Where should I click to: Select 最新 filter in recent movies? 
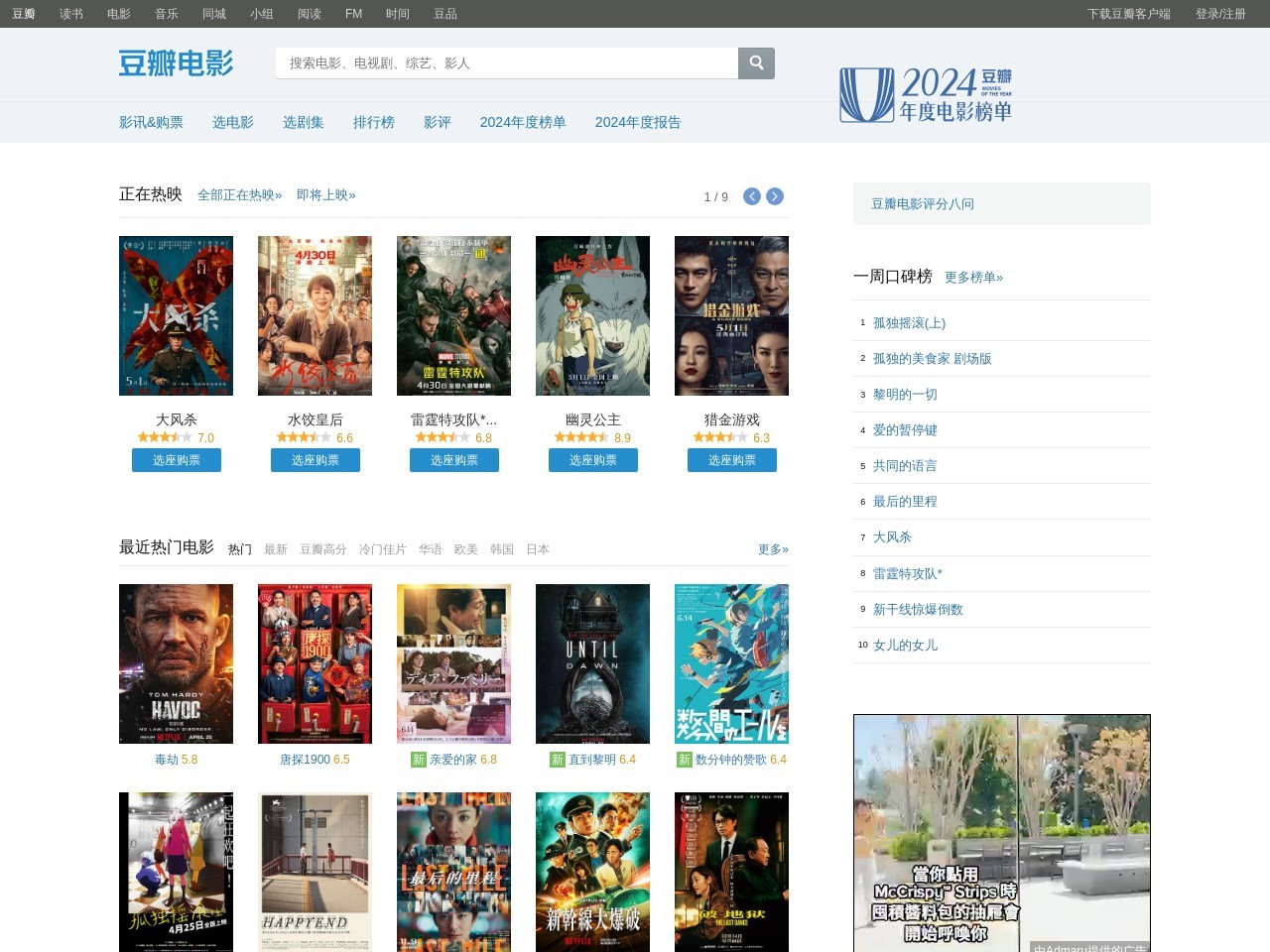point(276,549)
